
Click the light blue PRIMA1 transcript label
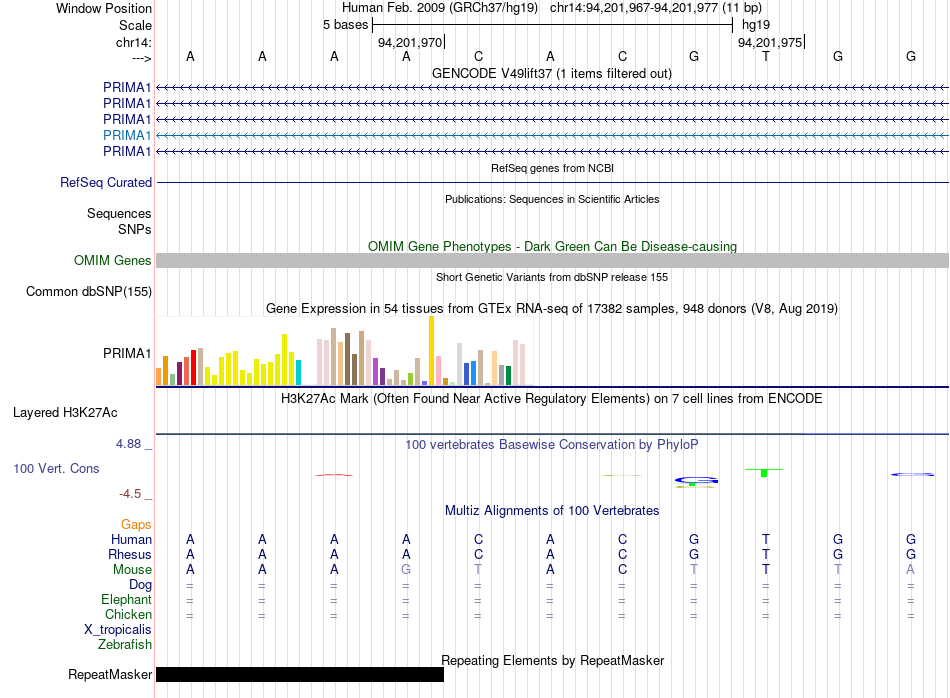point(127,135)
